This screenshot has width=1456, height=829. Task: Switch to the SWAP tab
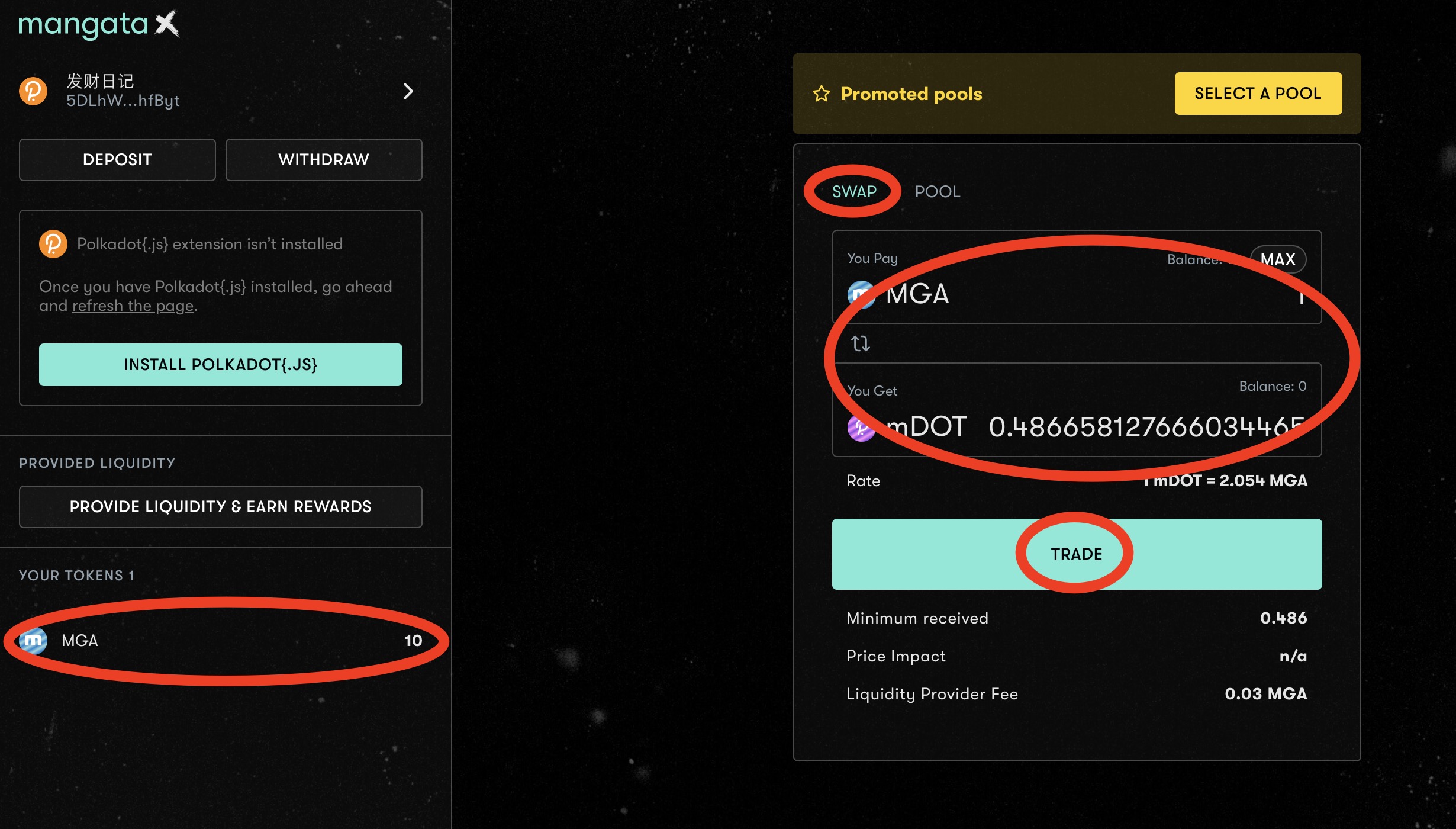(x=853, y=192)
